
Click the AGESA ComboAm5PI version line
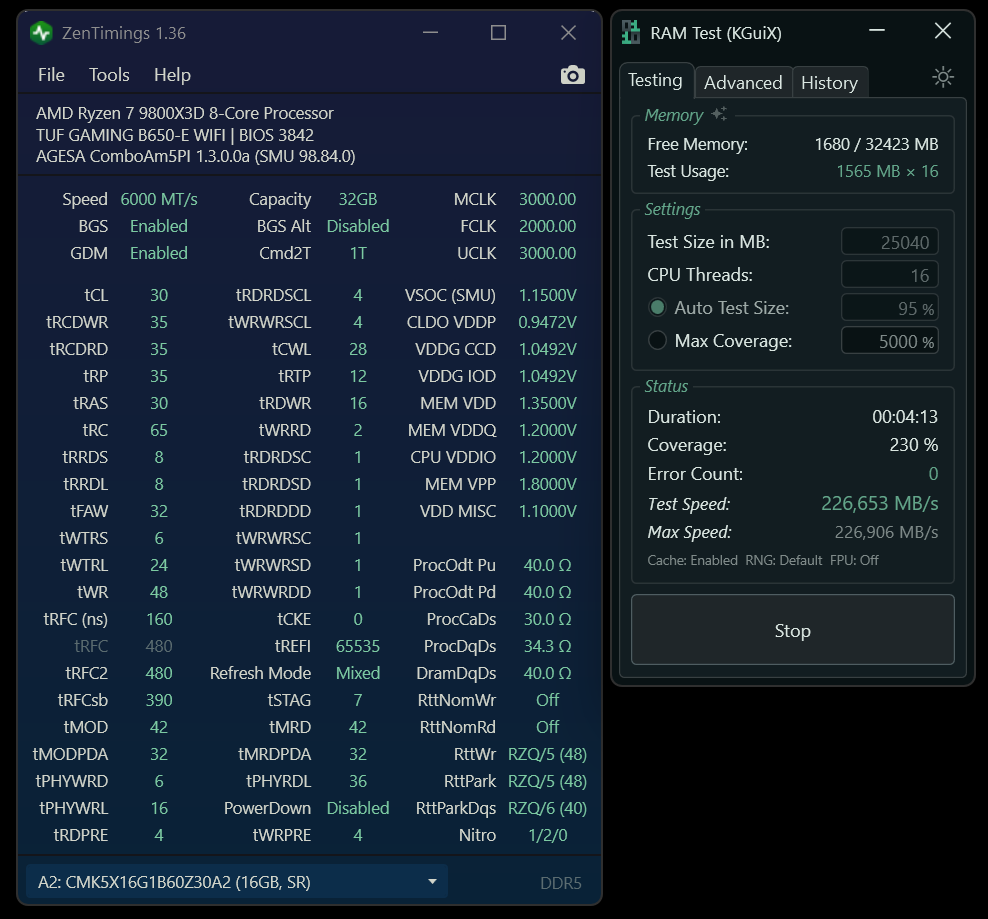[195, 156]
